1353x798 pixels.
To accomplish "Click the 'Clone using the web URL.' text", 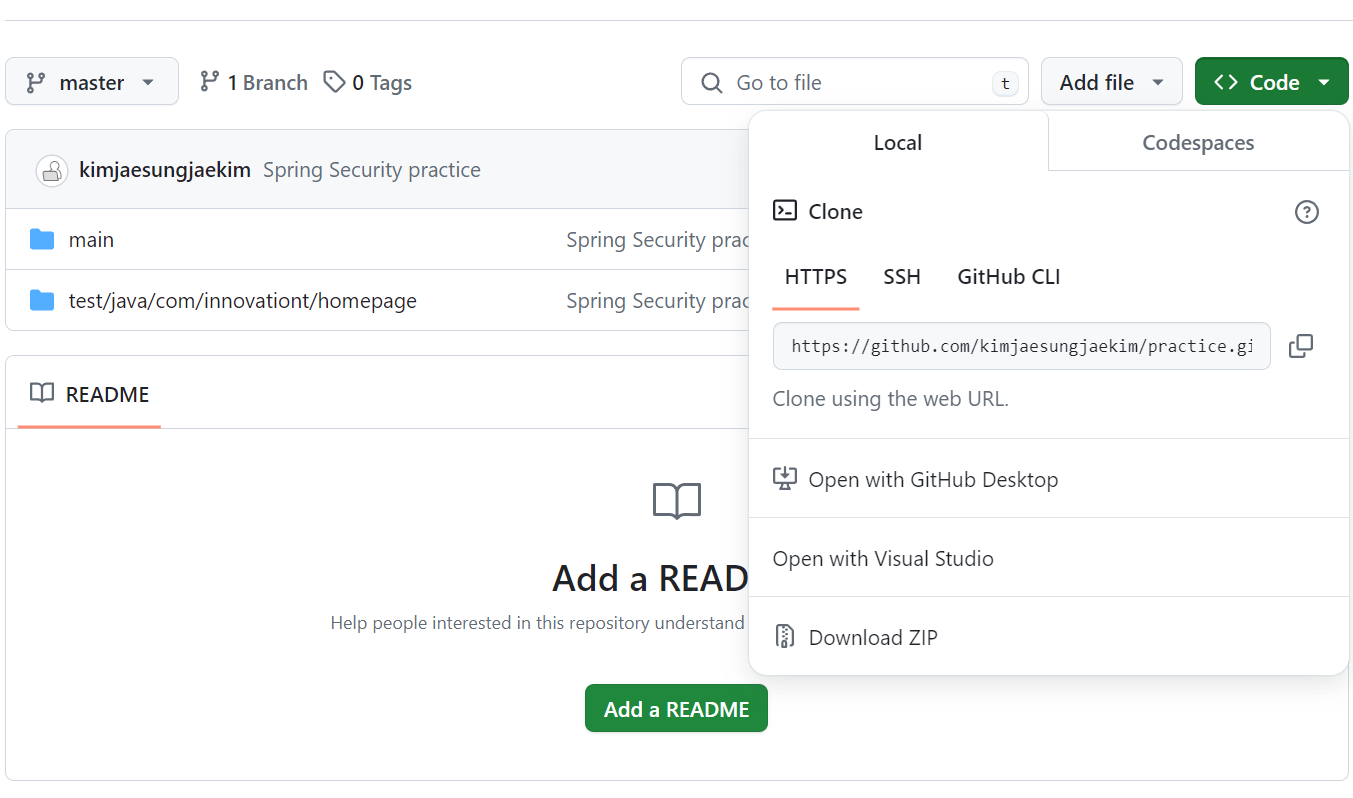I will [x=891, y=399].
